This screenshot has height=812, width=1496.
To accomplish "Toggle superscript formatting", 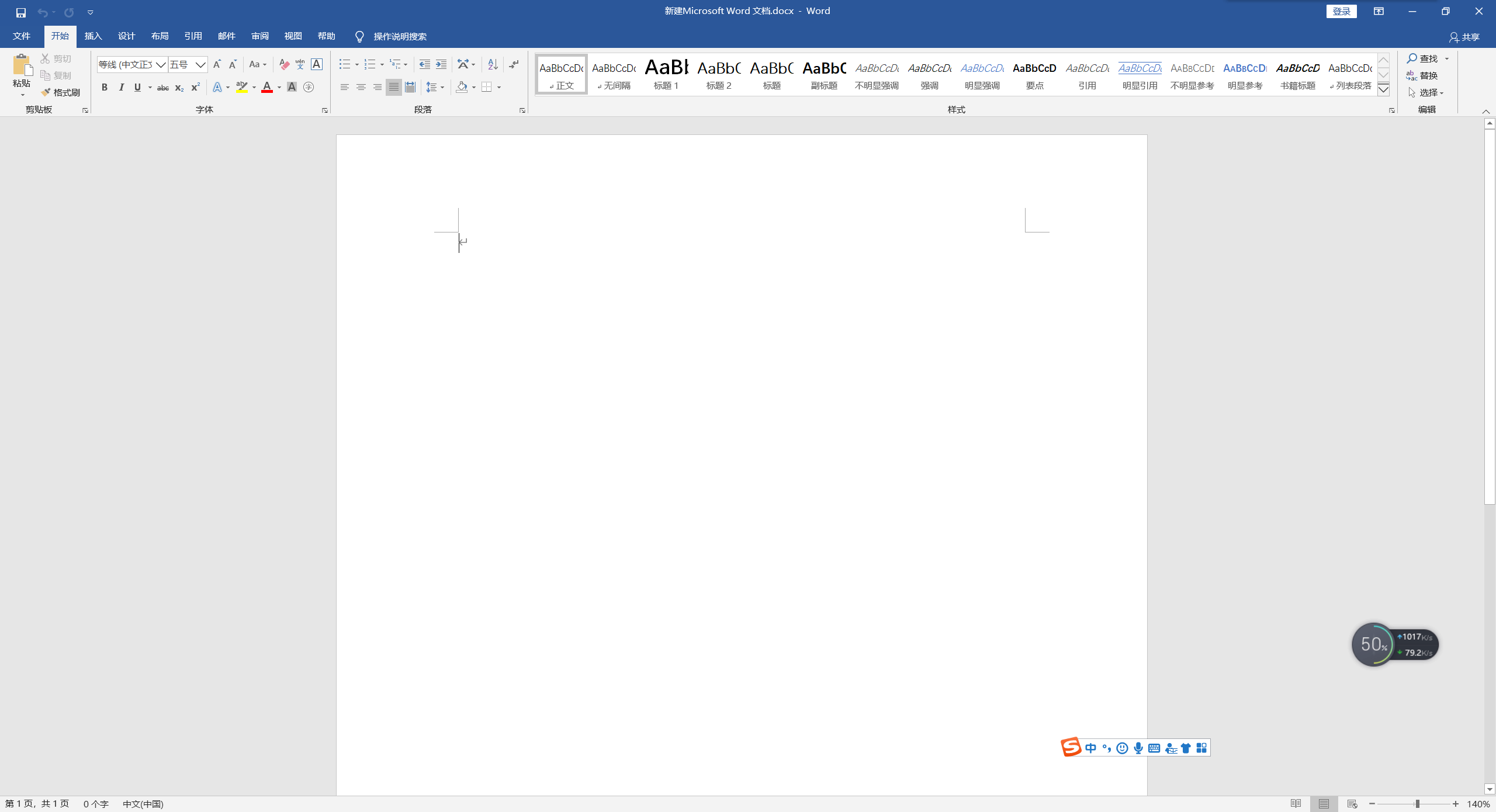I will 196,87.
